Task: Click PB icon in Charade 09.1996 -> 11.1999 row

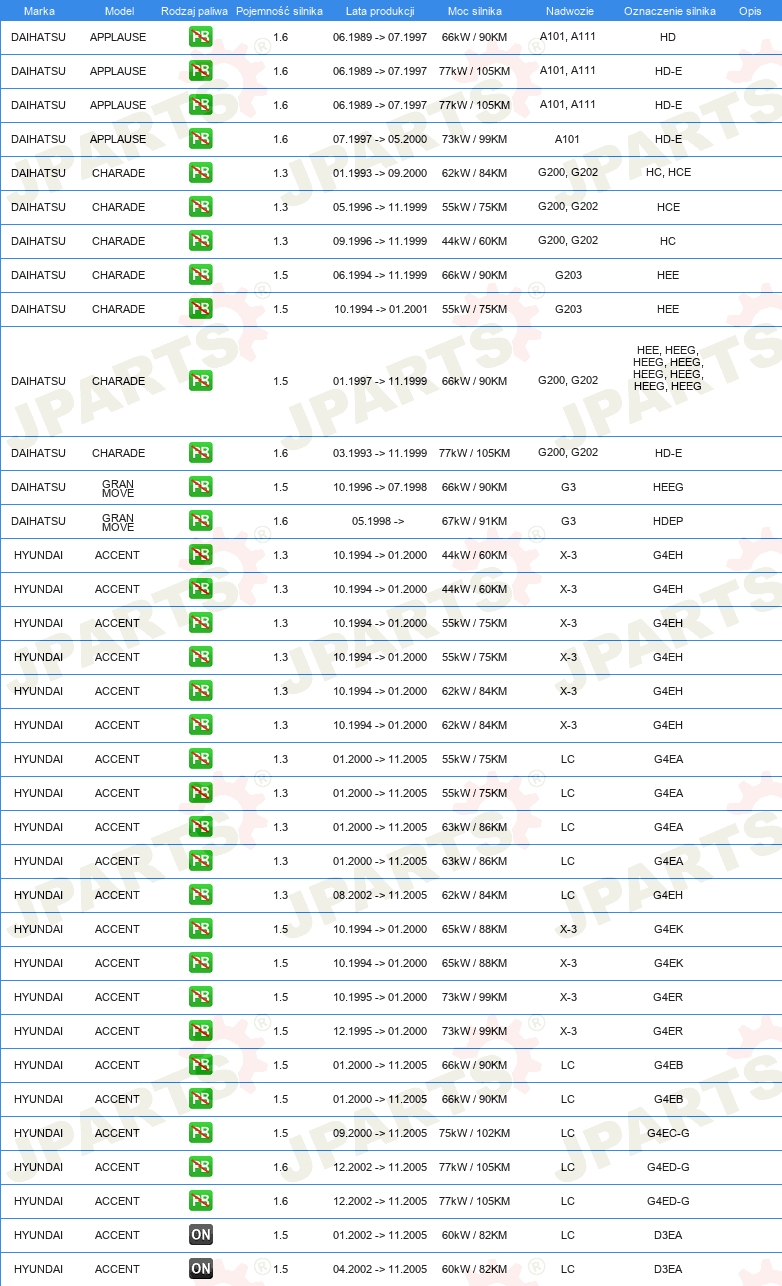Action: 200,241
